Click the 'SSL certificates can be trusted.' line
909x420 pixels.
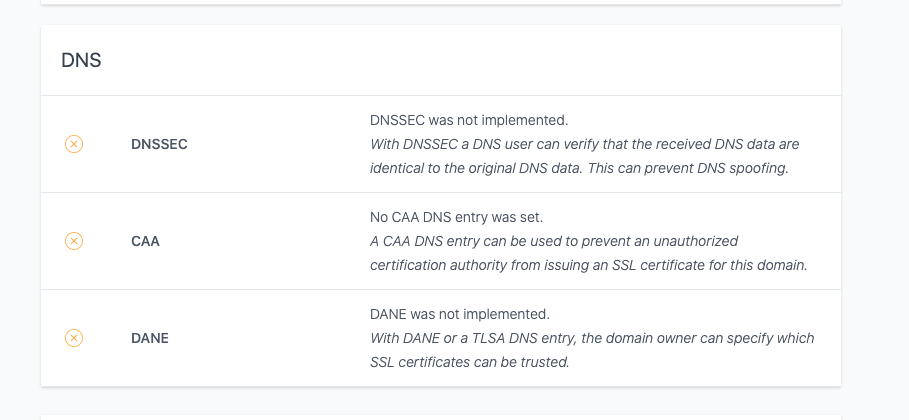470,362
